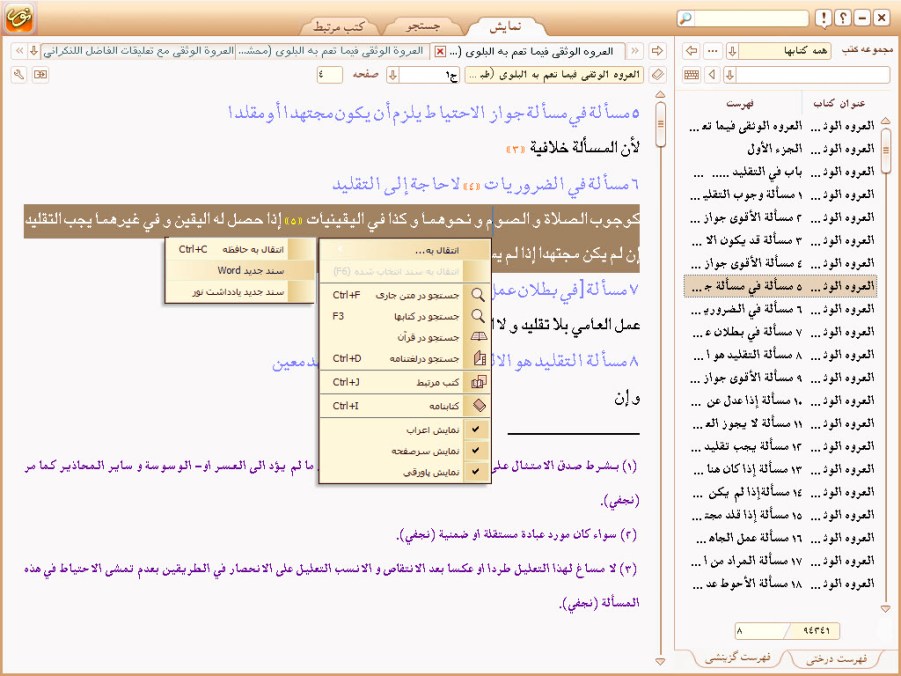Click the three dots button near همه کتابها
Screen dimensions: 901x676
tap(713, 51)
